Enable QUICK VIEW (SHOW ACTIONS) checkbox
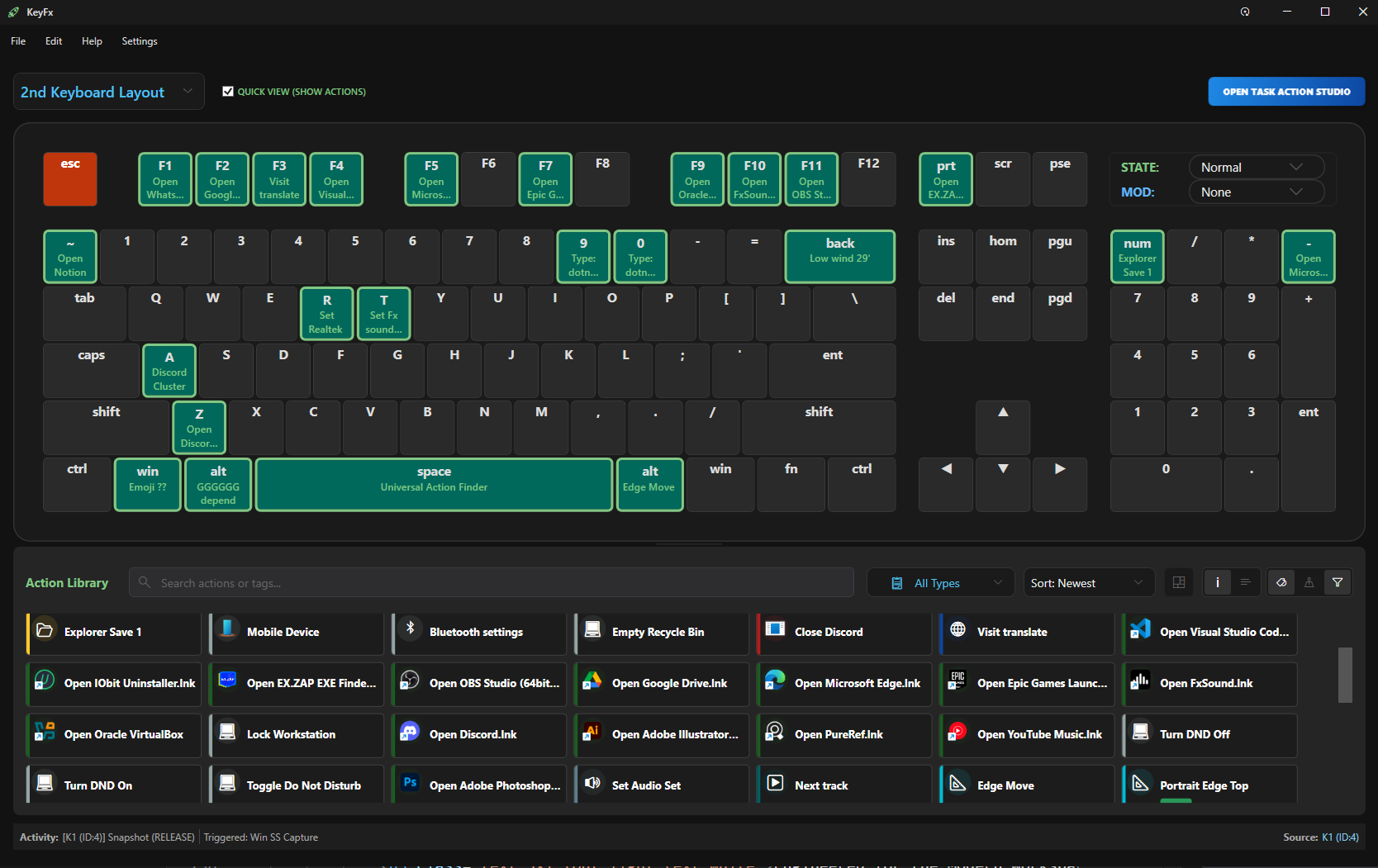Screen dimensions: 1378x868 (x=229, y=91)
